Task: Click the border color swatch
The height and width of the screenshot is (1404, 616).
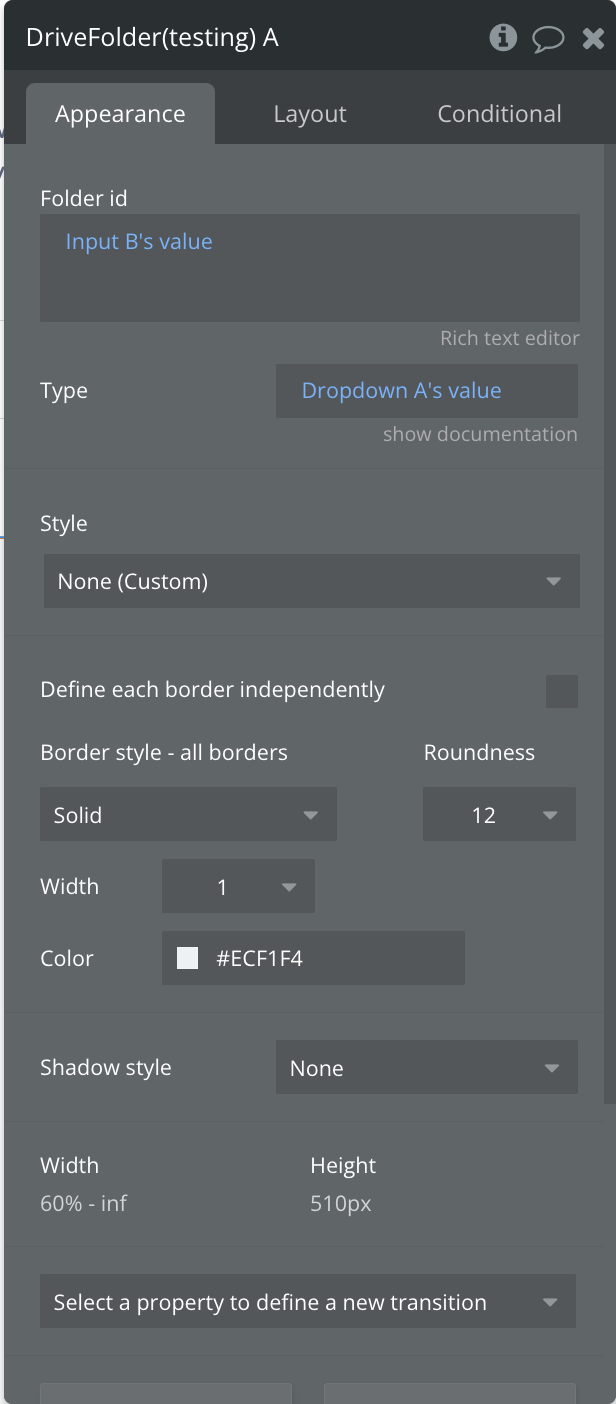Action: (x=187, y=958)
